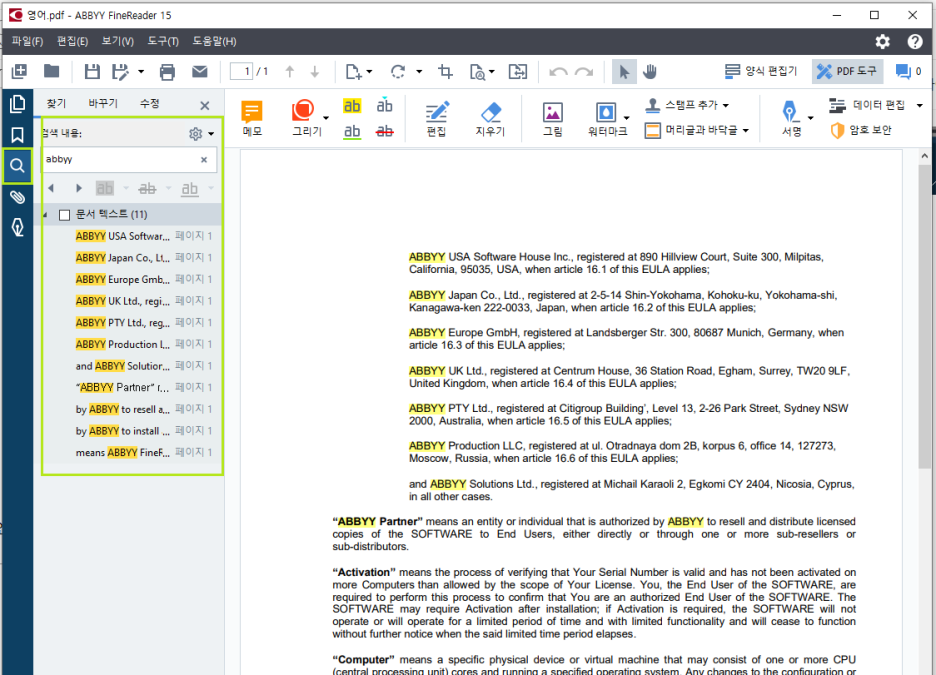Select the insert text ab tool
This screenshot has width=936, height=675.
tap(384, 105)
